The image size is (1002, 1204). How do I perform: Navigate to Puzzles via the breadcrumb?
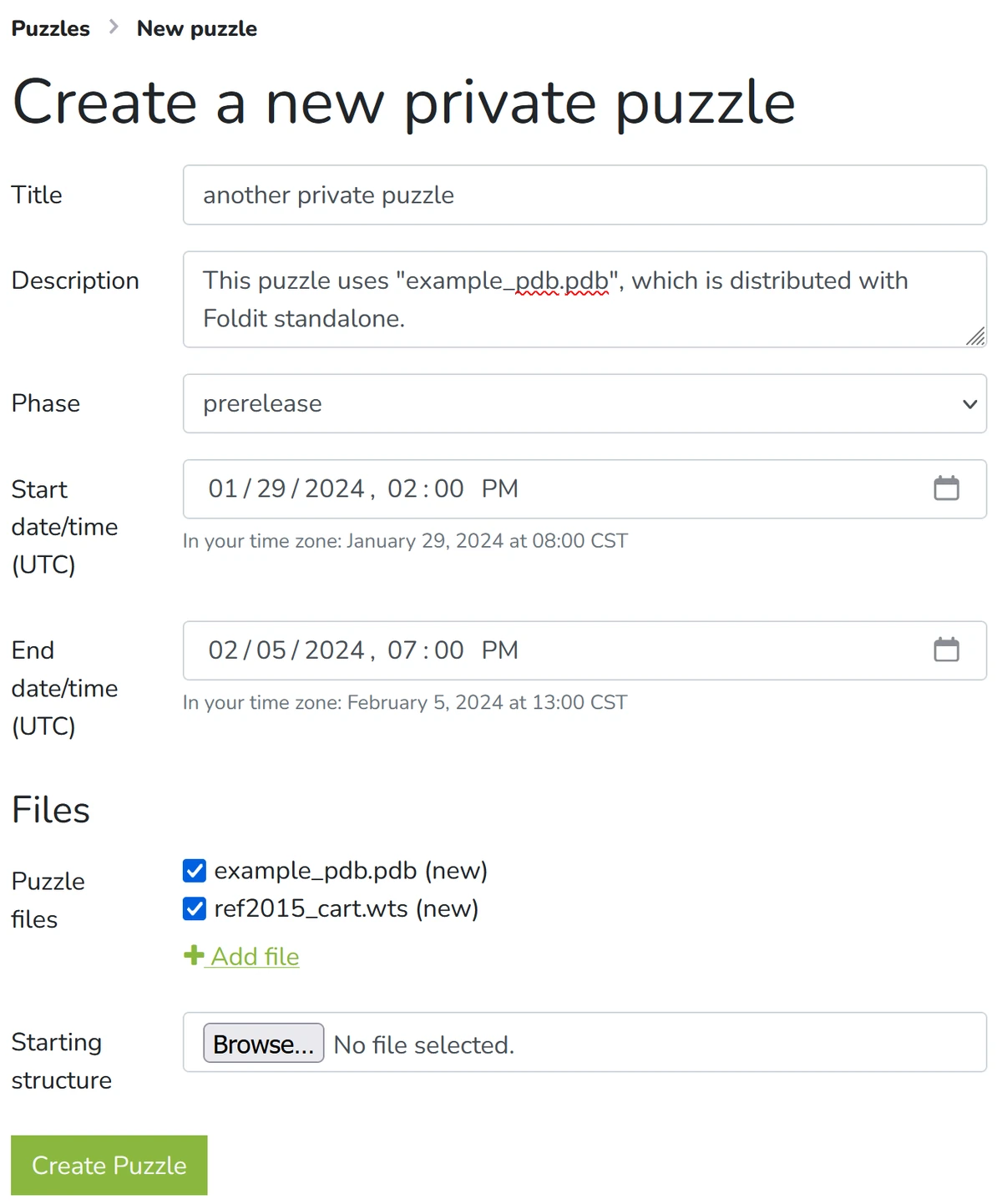click(50, 28)
